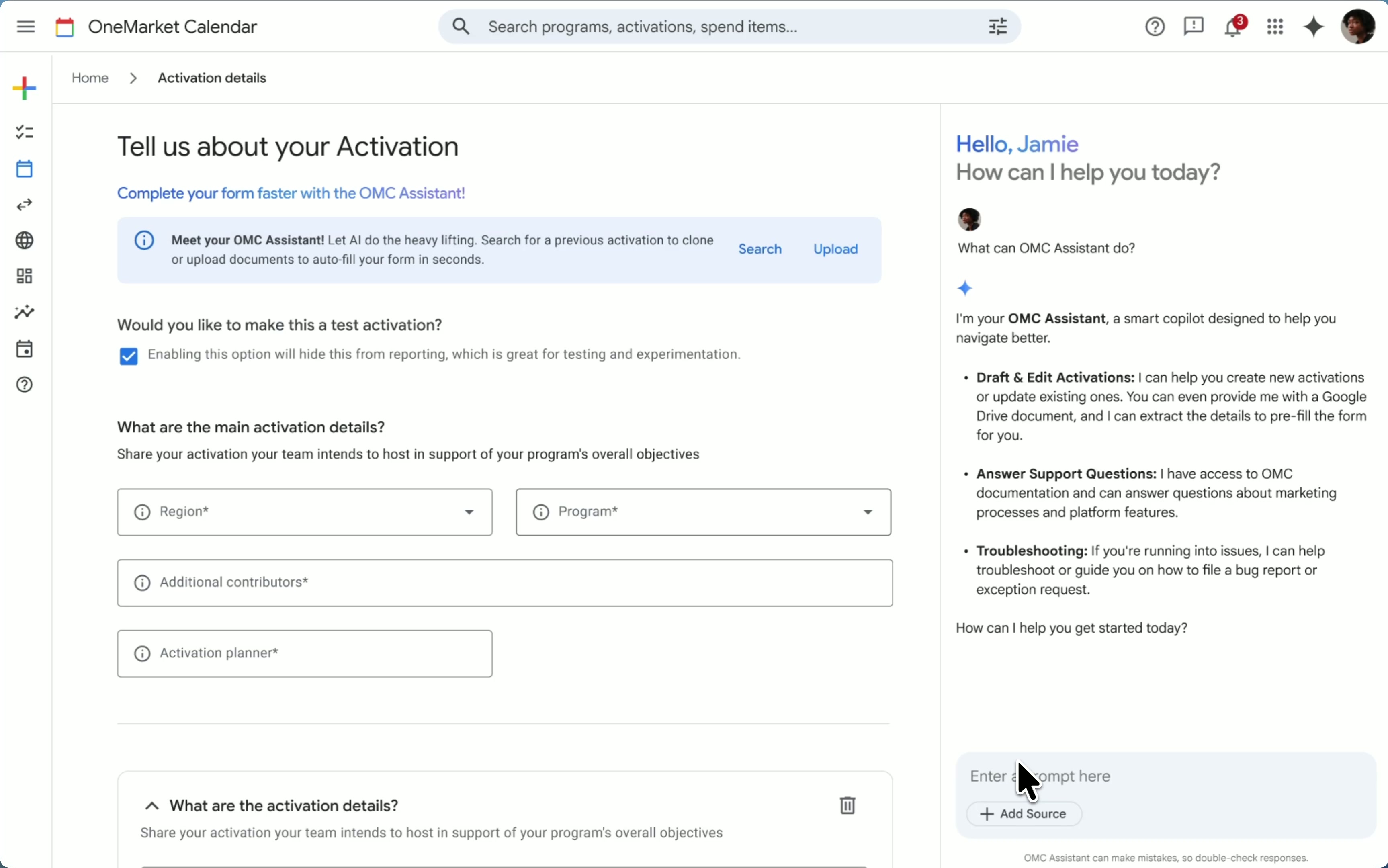The width and height of the screenshot is (1388, 868).
Task: Go to Home breadcrumb
Action: (90, 78)
